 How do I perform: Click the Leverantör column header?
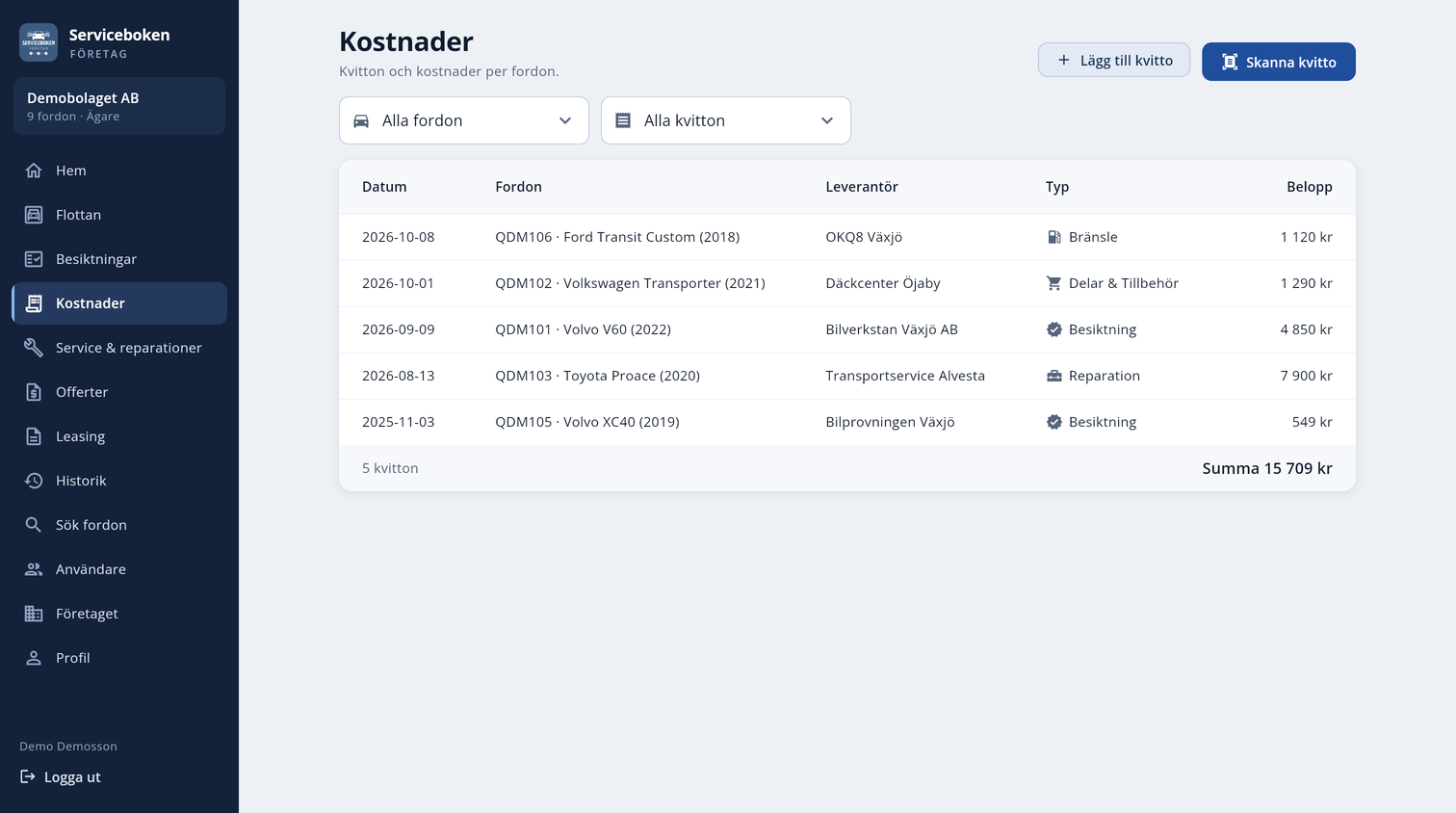point(862,187)
